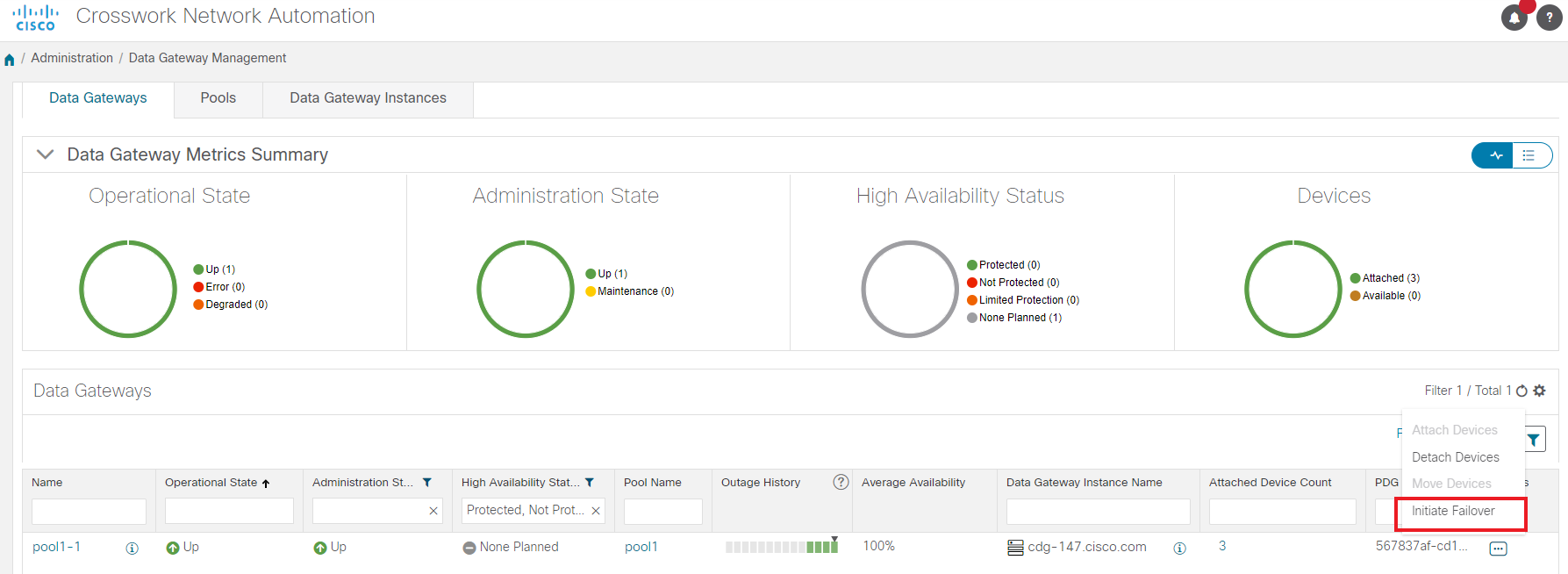Click attached device count 3 link
Image resolution: width=1568 pixels, height=574 pixels.
point(1222,546)
